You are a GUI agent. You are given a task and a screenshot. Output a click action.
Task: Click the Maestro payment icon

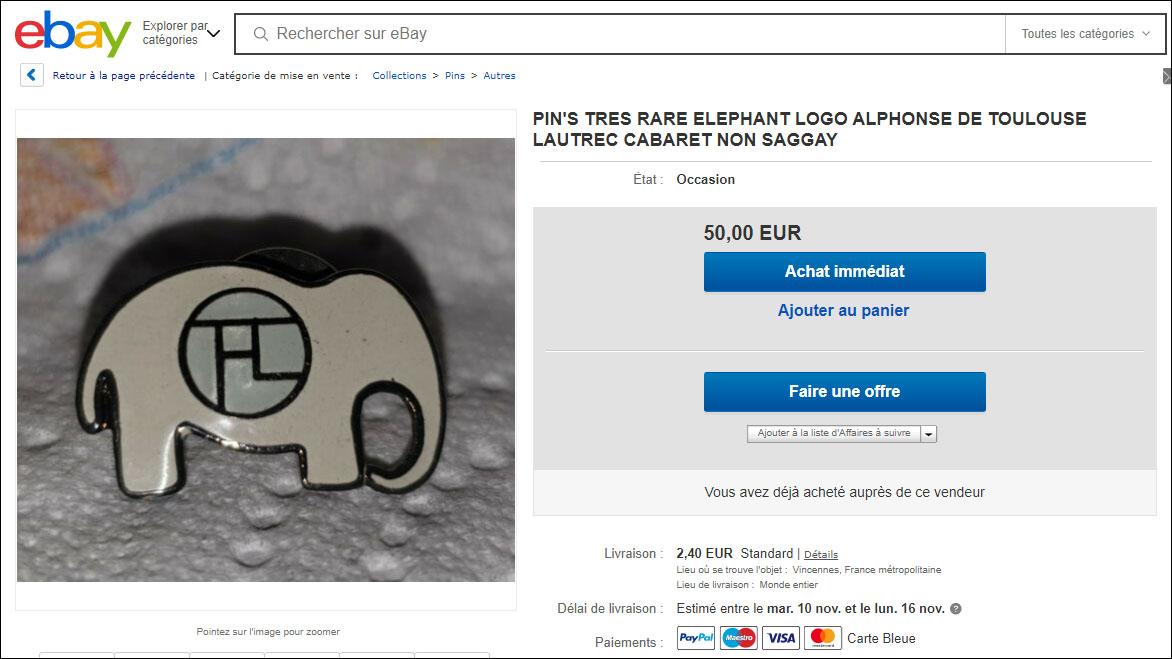pyautogui.click(x=738, y=638)
